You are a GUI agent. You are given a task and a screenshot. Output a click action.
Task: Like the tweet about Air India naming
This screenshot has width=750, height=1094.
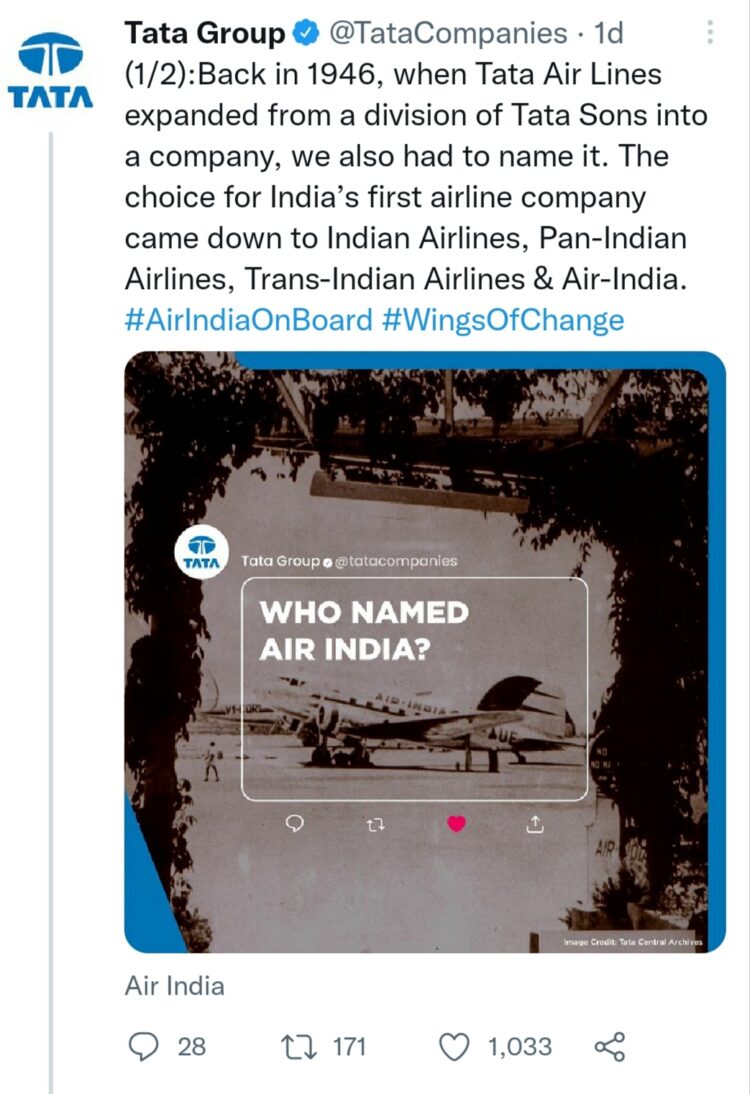(x=455, y=1047)
